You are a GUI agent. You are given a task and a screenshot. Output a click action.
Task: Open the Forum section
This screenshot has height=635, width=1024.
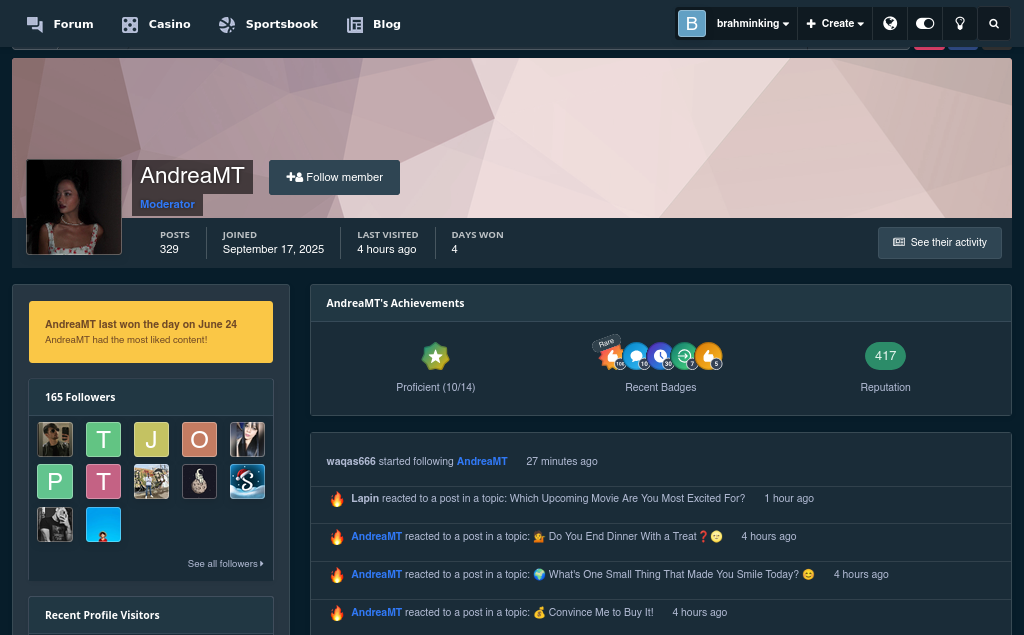pos(60,24)
